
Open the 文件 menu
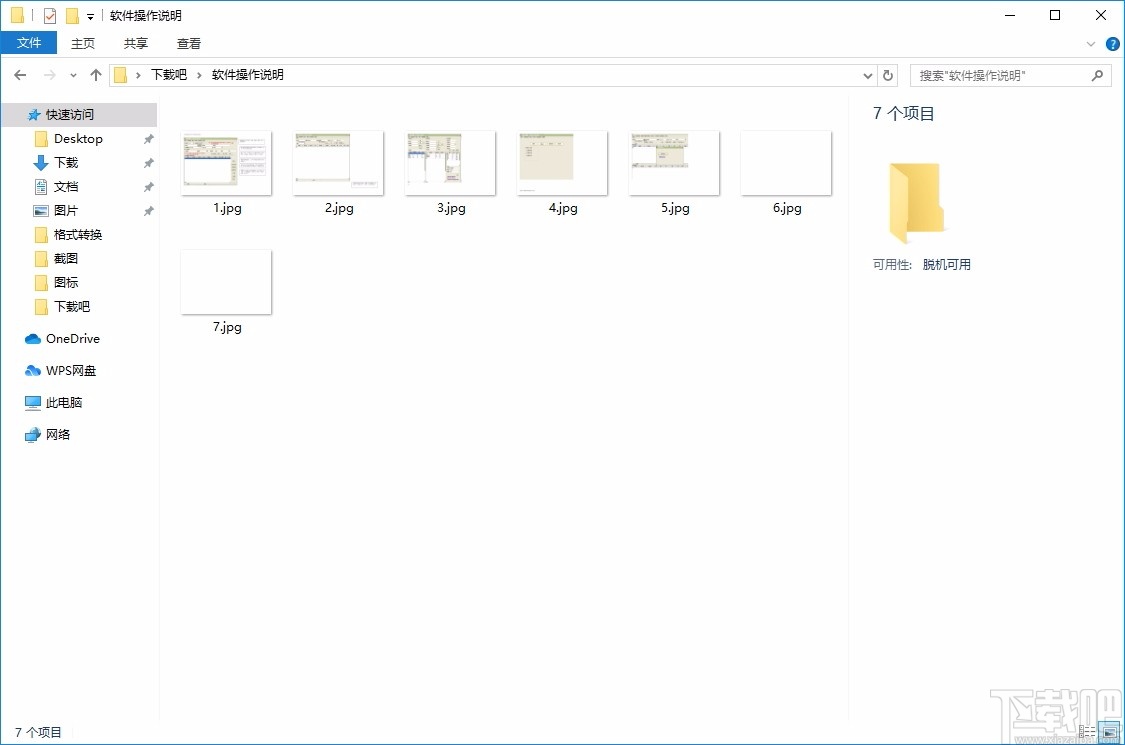point(29,43)
